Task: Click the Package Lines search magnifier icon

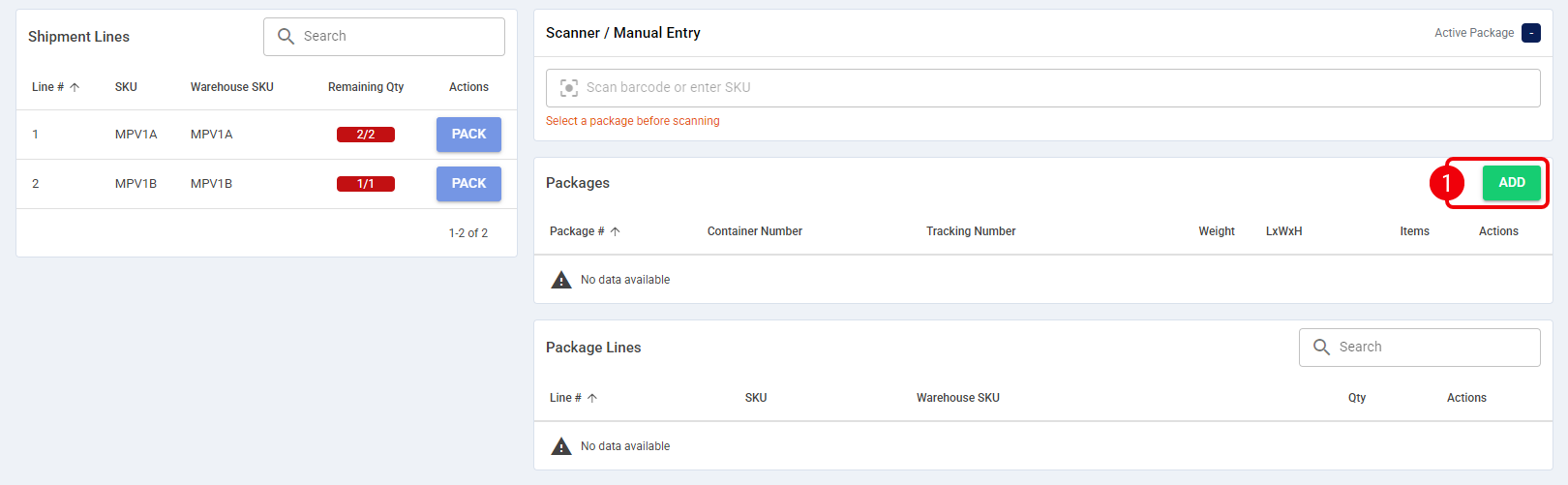Action: click(1321, 347)
